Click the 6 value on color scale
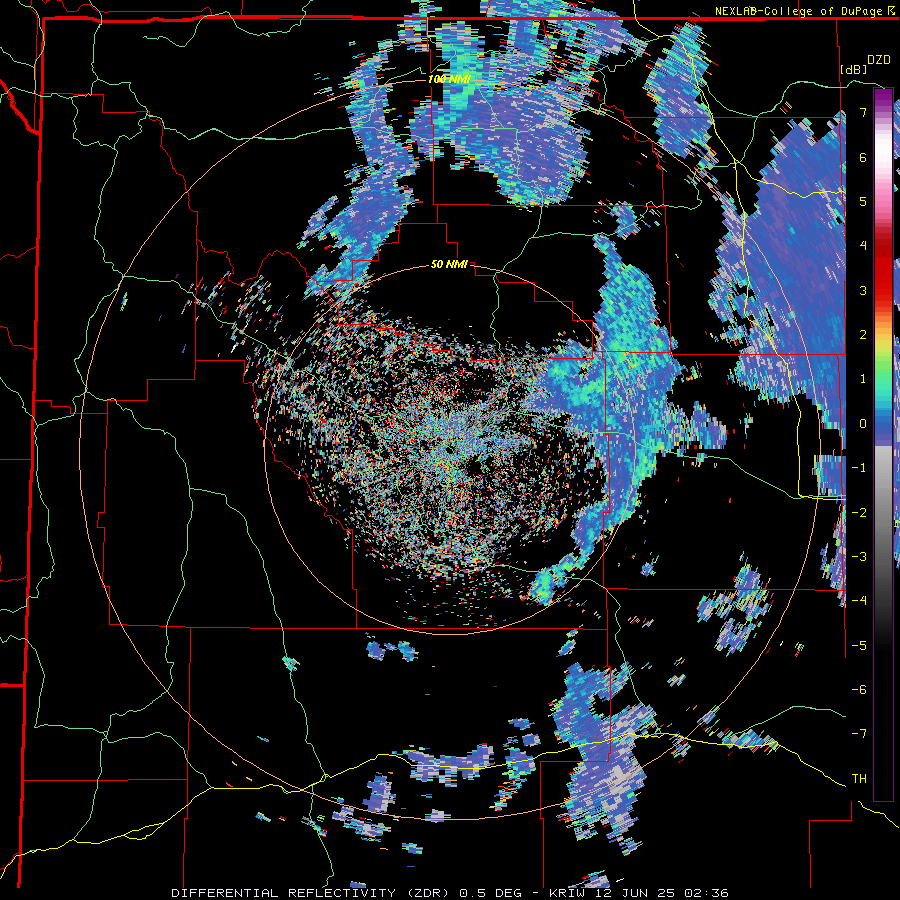Viewport: 900px width, 900px height. [x=863, y=157]
